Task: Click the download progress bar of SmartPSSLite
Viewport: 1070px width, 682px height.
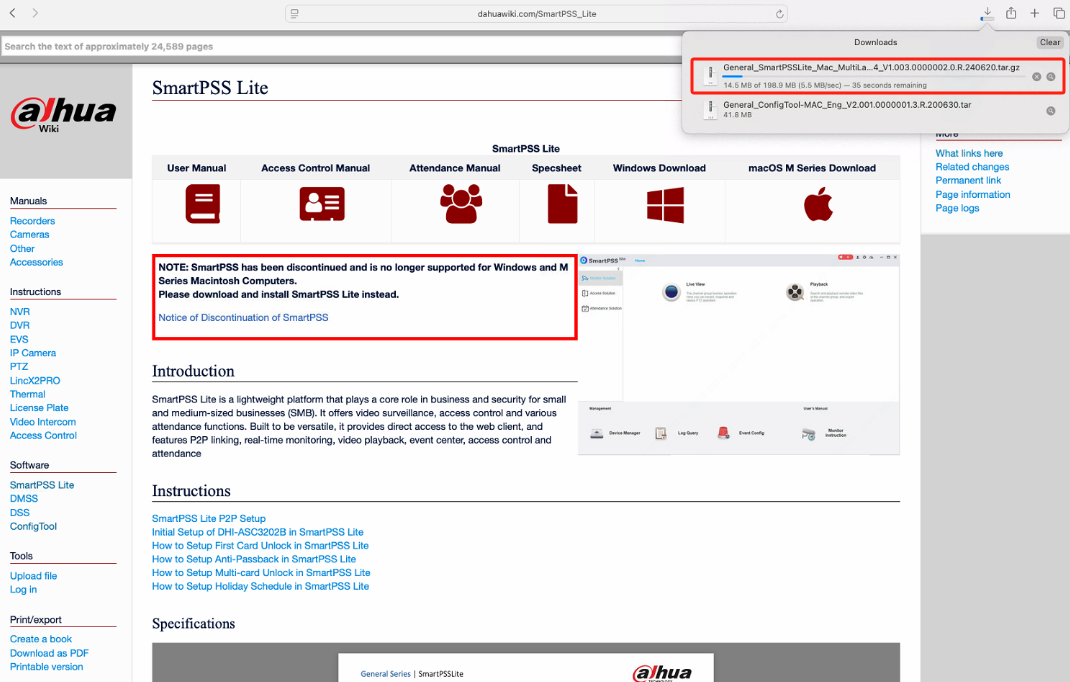Action: (x=873, y=76)
